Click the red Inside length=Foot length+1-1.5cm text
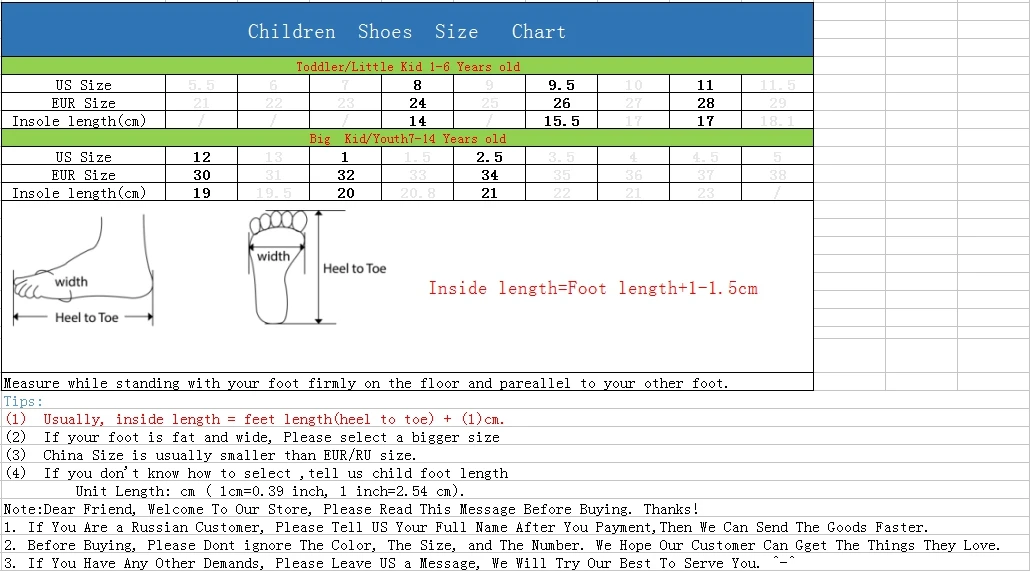This screenshot has width=1030, height=571. pos(593,288)
